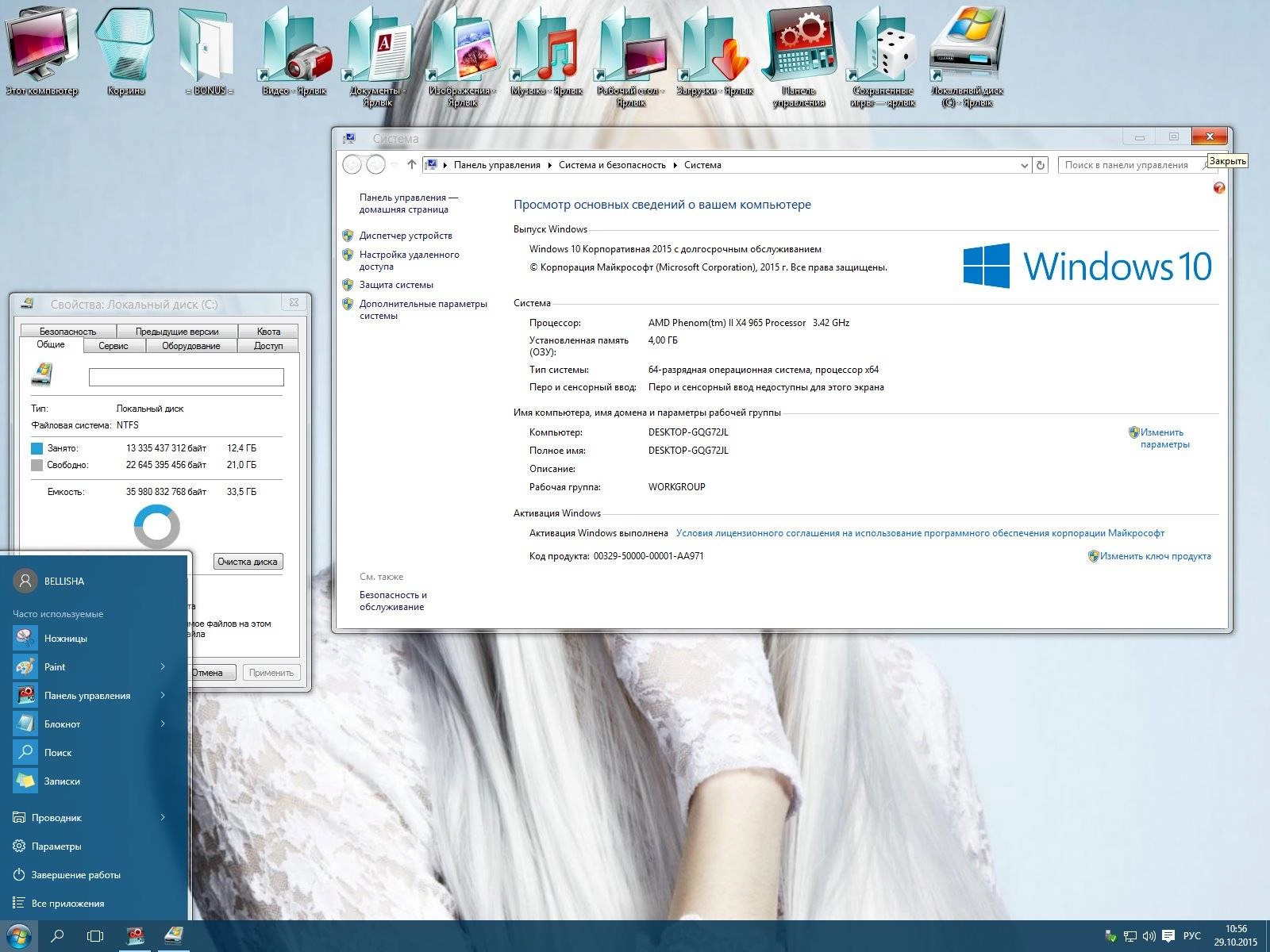Click the help question mark icon

pos(1219,188)
